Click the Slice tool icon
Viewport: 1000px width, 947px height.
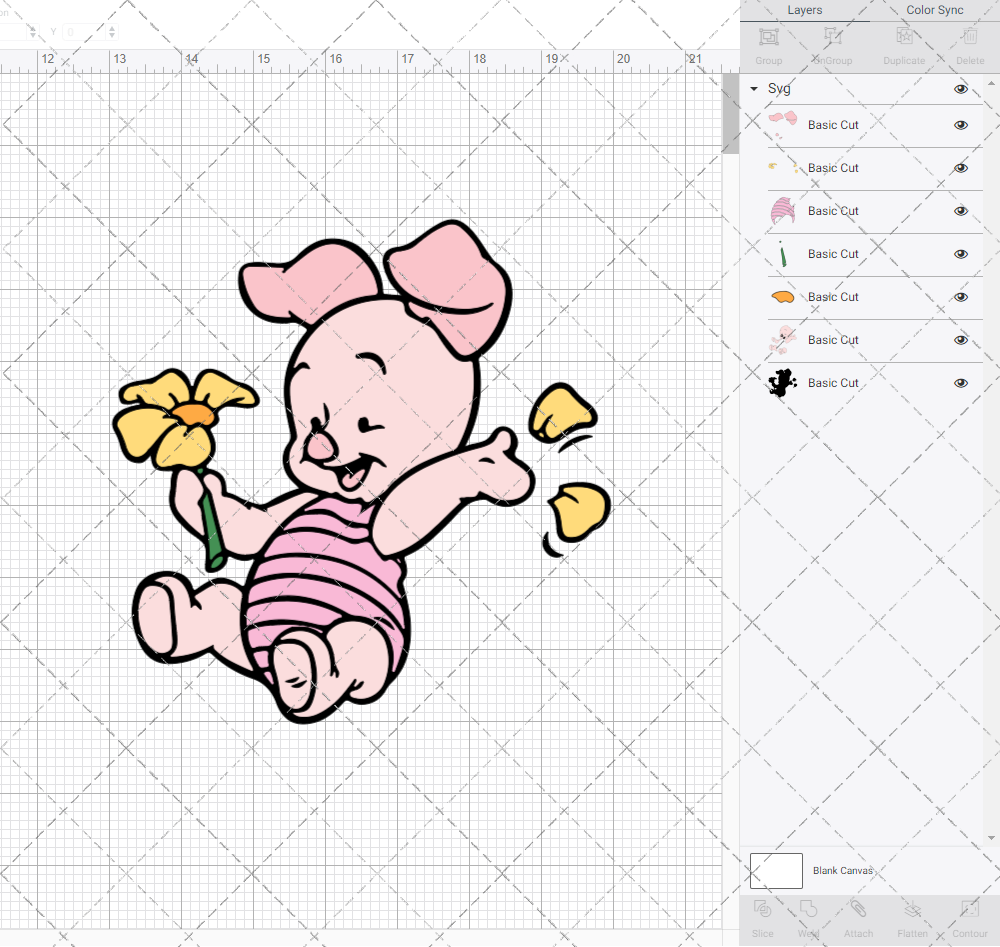click(x=762, y=909)
